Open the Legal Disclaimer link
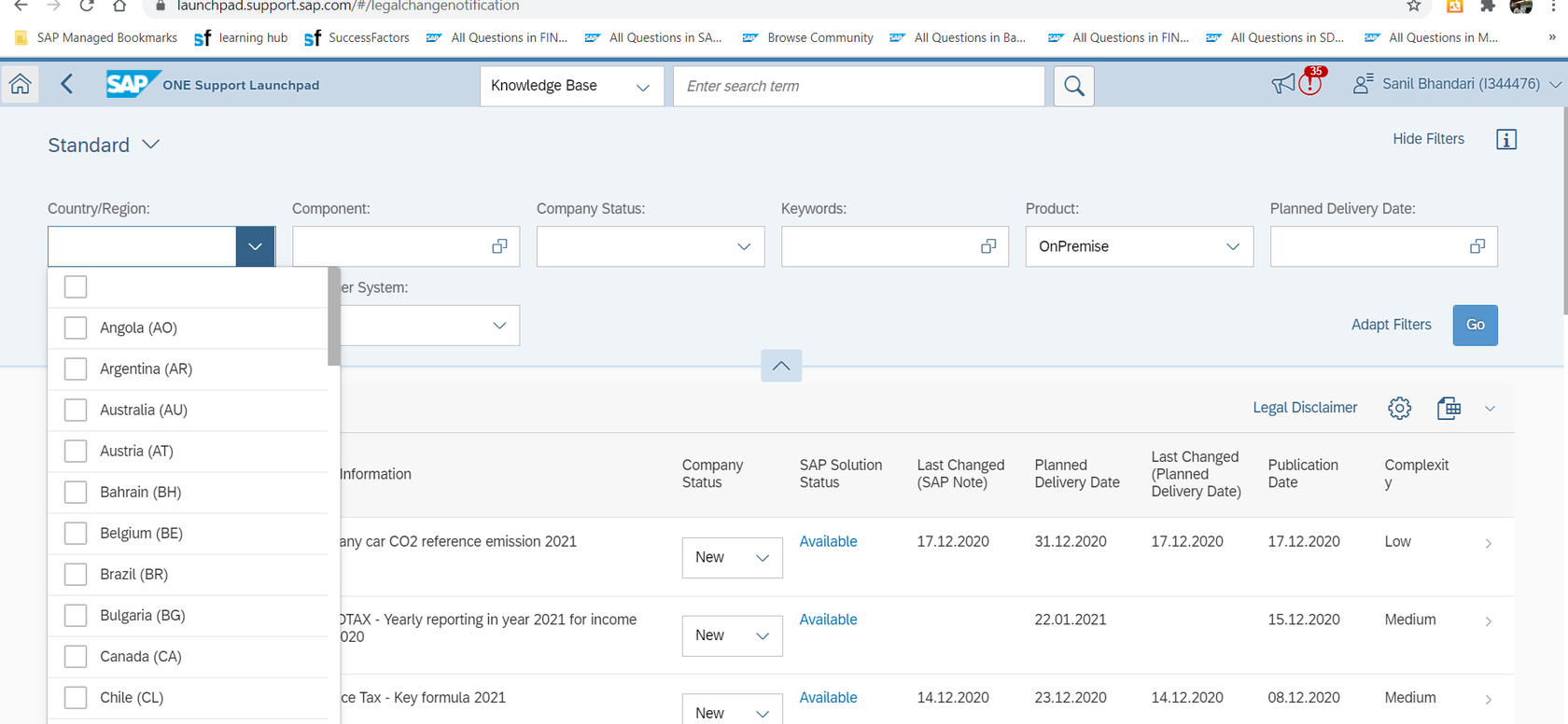 pyautogui.click(x=1305, y=408)
